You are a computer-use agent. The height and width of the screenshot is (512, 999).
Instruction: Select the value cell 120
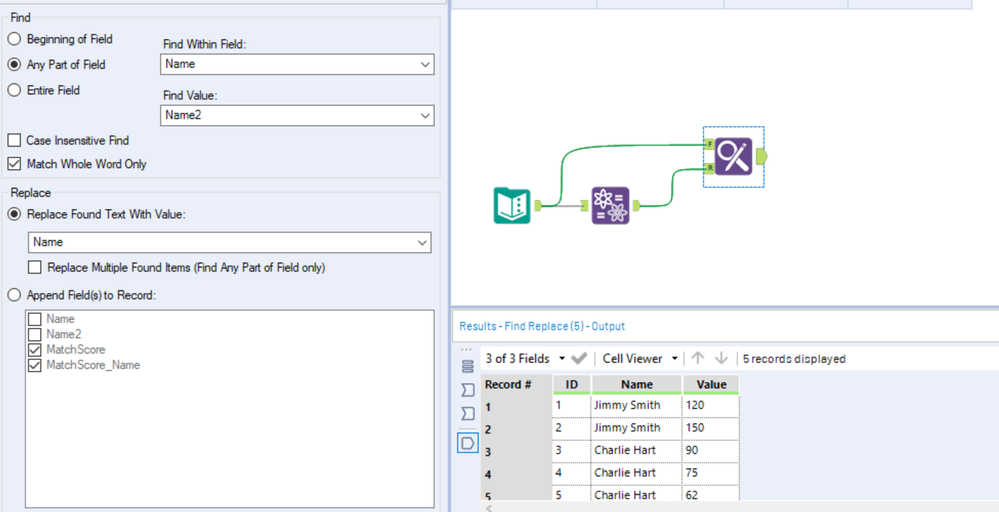coord(711,405)
